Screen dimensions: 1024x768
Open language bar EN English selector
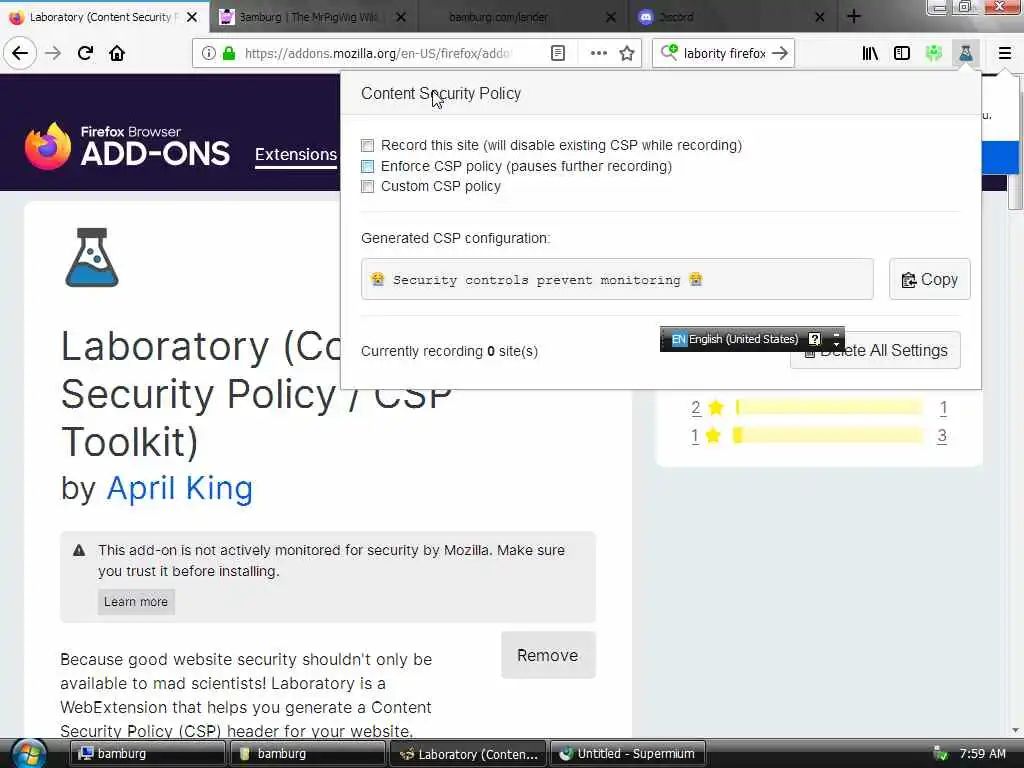(x=735, y=339)
